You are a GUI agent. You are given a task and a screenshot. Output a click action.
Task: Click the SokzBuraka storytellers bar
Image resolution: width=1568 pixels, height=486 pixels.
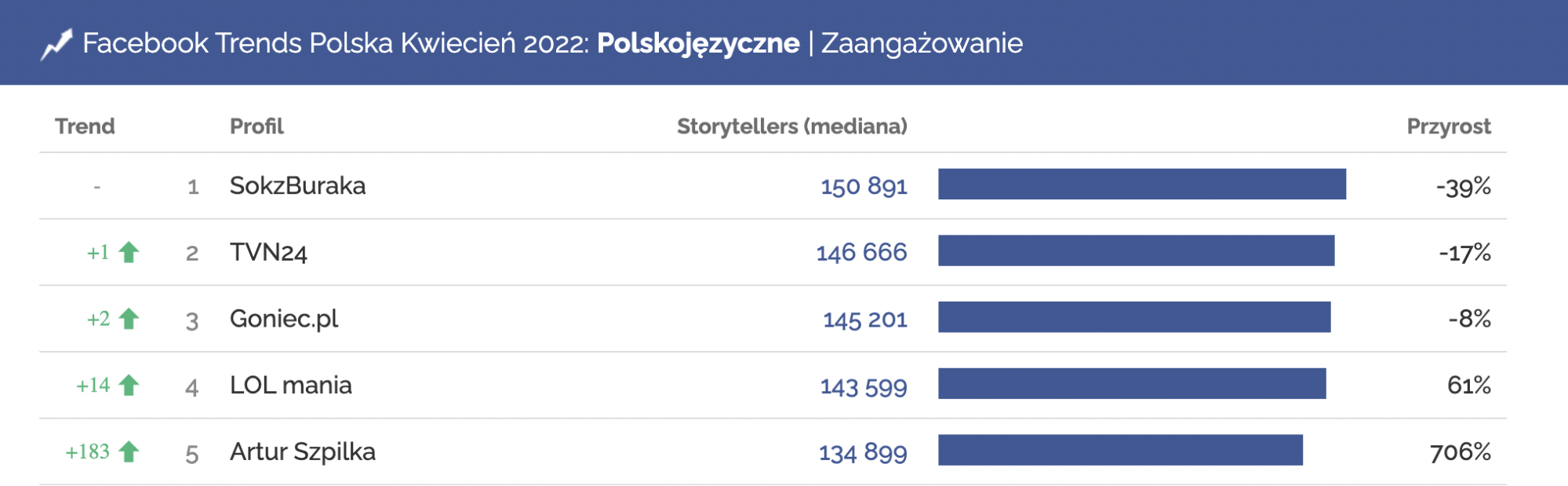(x=1141, y=185)
